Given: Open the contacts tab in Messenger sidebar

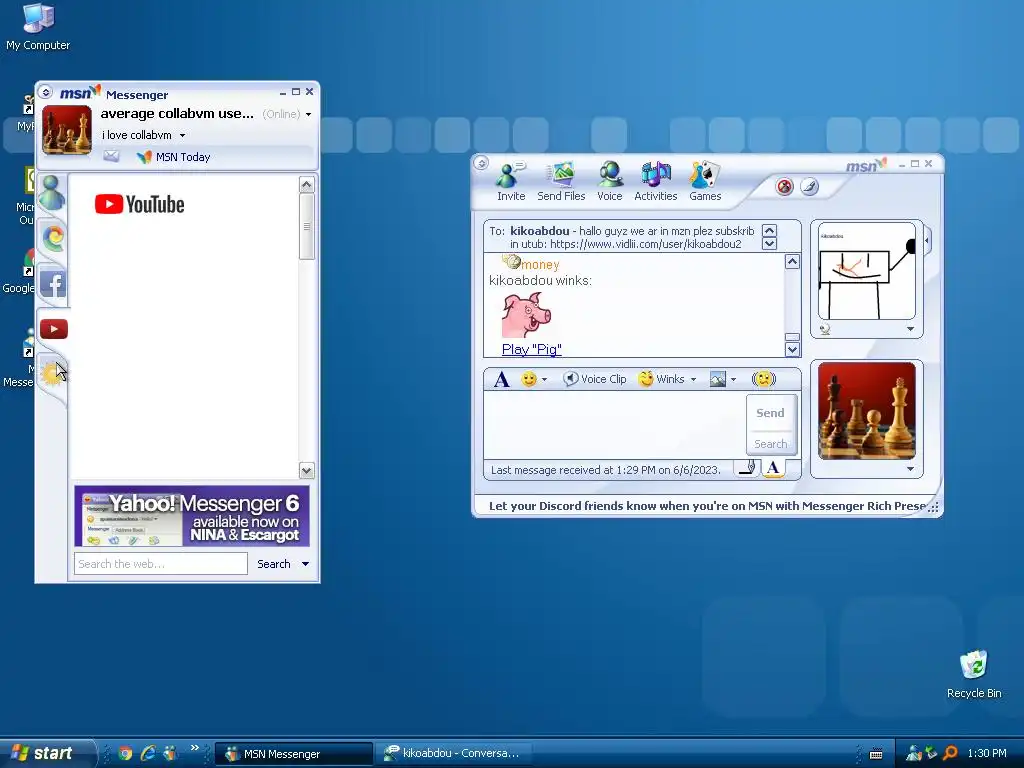Looking at the screenshot, I should coord(52,193).
